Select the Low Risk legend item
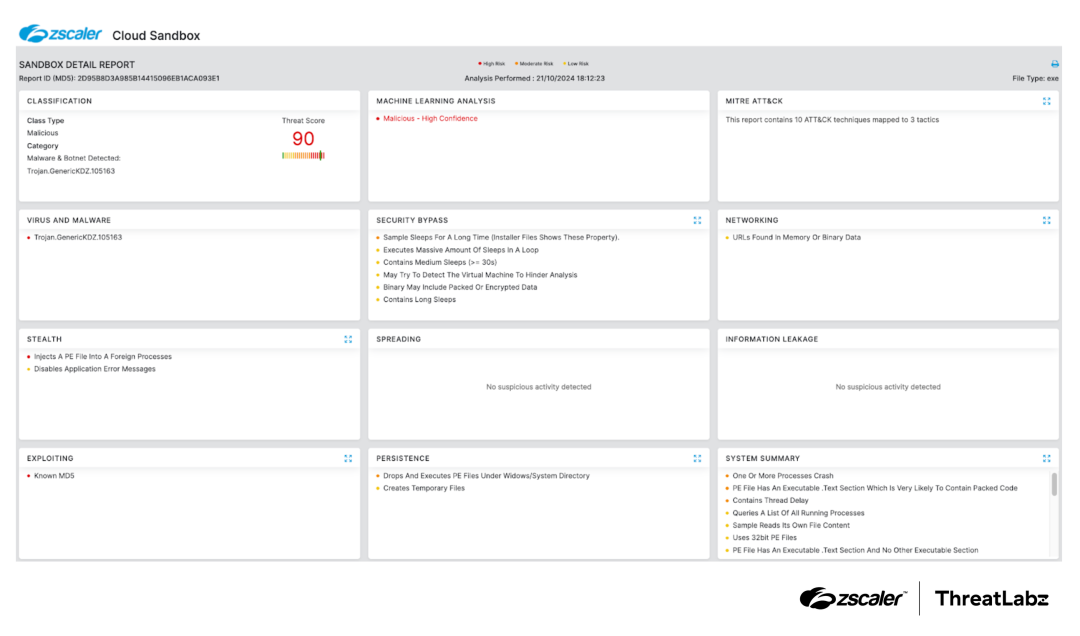The image size is (1080, 636). tap(576, 63)
